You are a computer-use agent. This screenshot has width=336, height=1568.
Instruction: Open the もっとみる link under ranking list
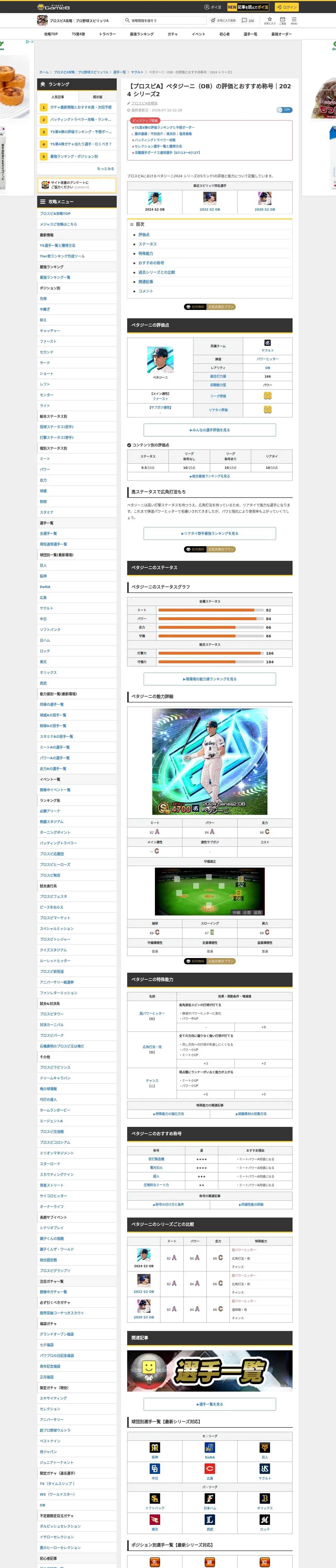[x=105, y=169]
